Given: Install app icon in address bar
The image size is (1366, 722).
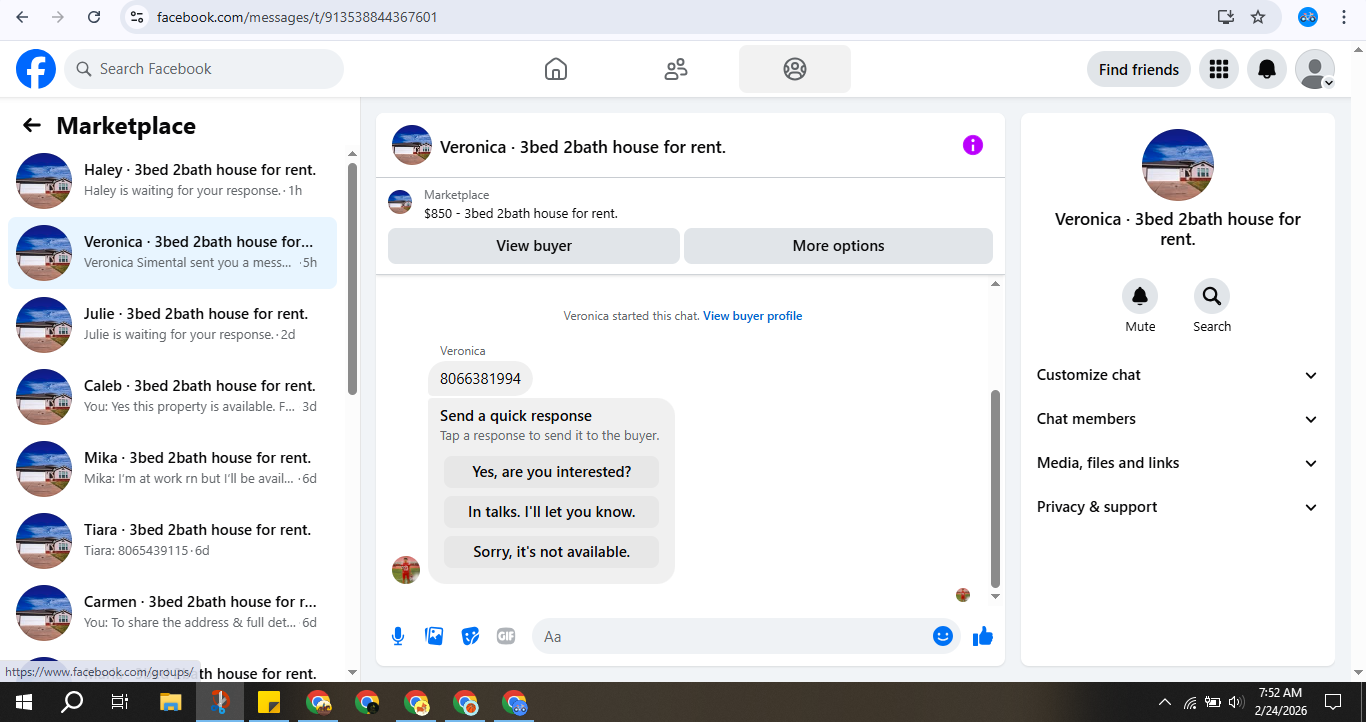Looking at the screenshot, I should coord(1226,17).
